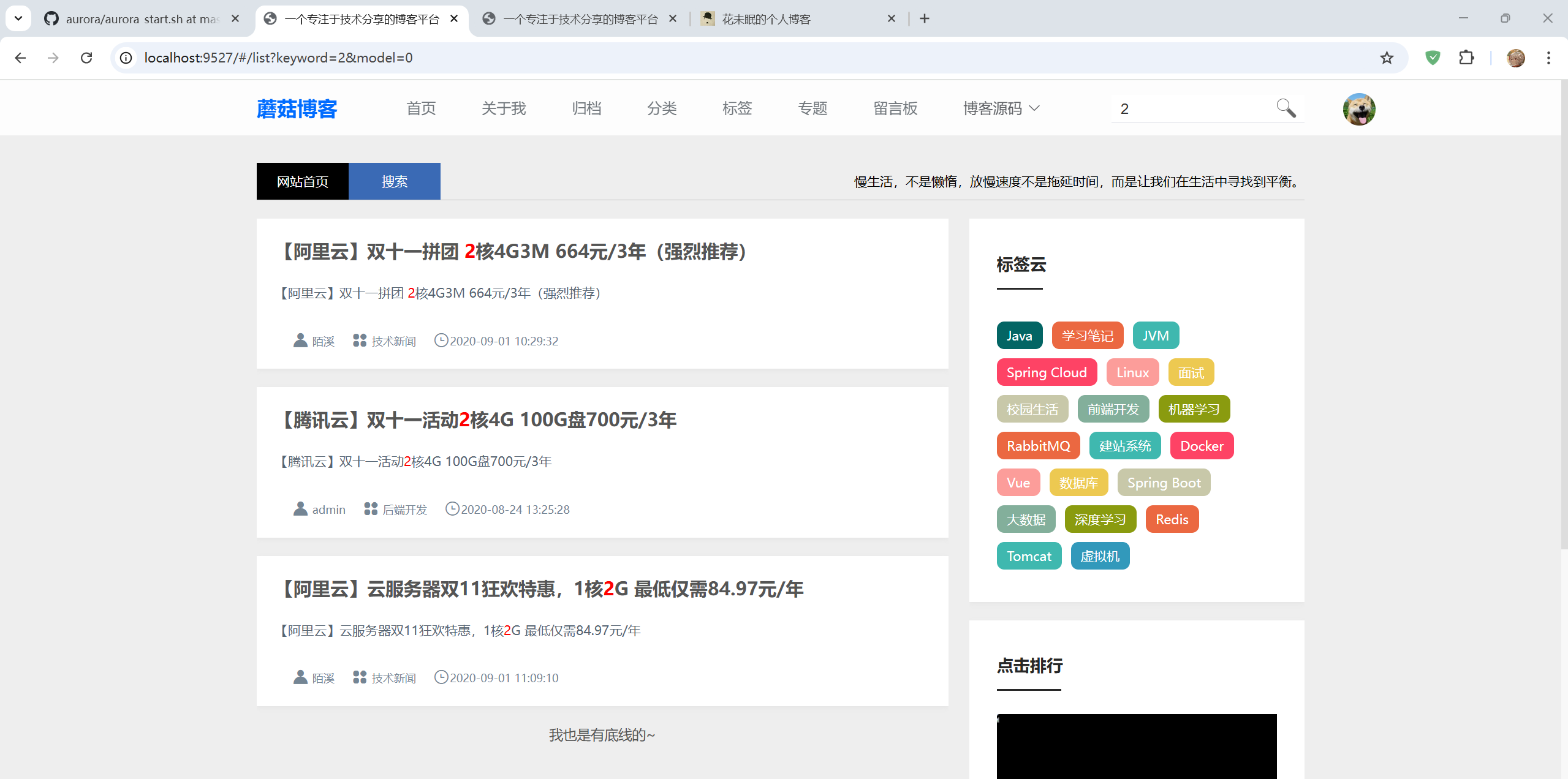
Task: Open the Chrome profile avatar
Action: (1515, 58)
